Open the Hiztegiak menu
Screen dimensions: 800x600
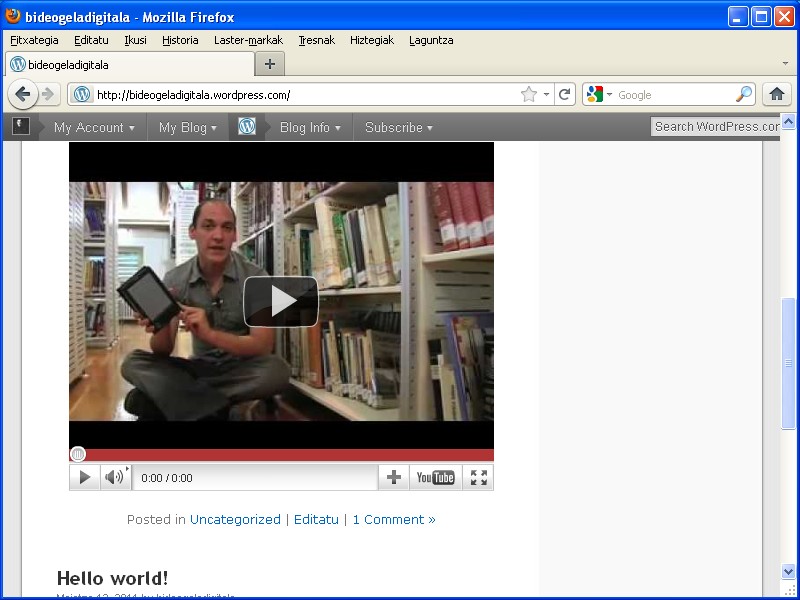click(372, 40)
